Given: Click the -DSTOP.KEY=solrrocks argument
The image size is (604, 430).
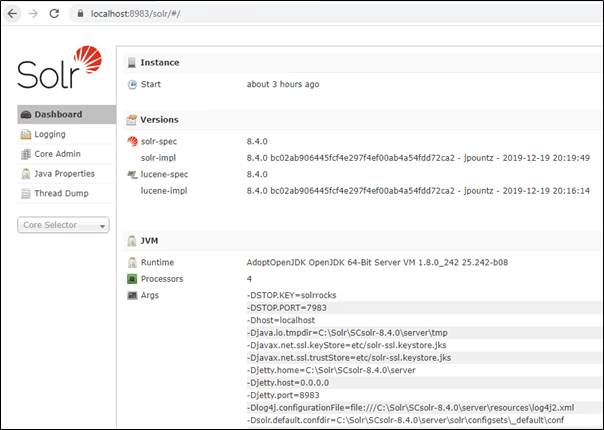Looking at the screenshot, I should tap(292, 295).
